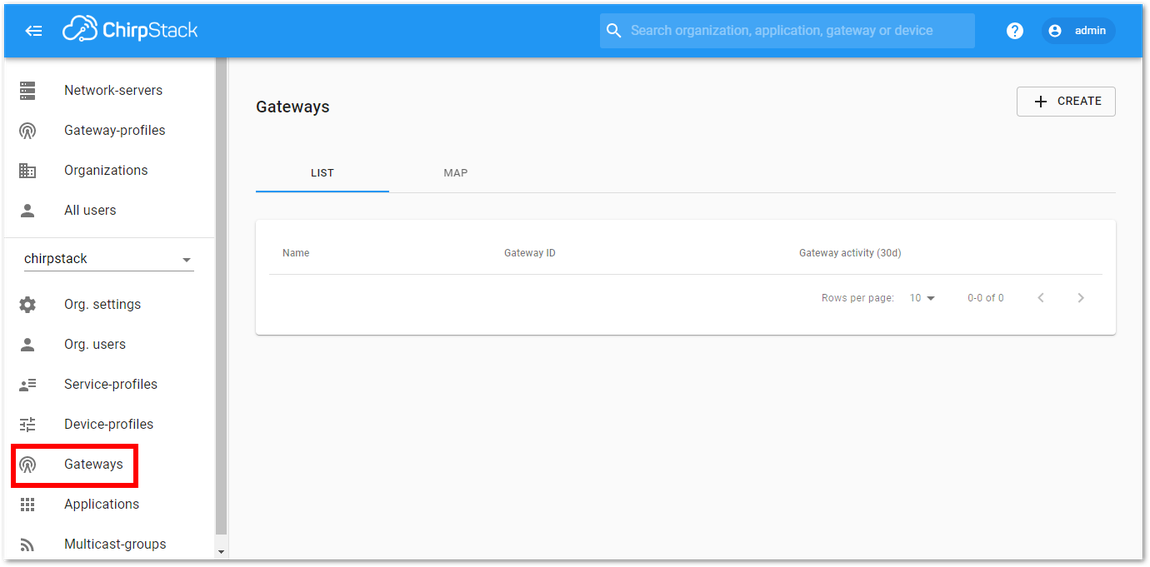
Task: Click the Org. users person icon
Action: pyautogui.click(x=27, y=345)
